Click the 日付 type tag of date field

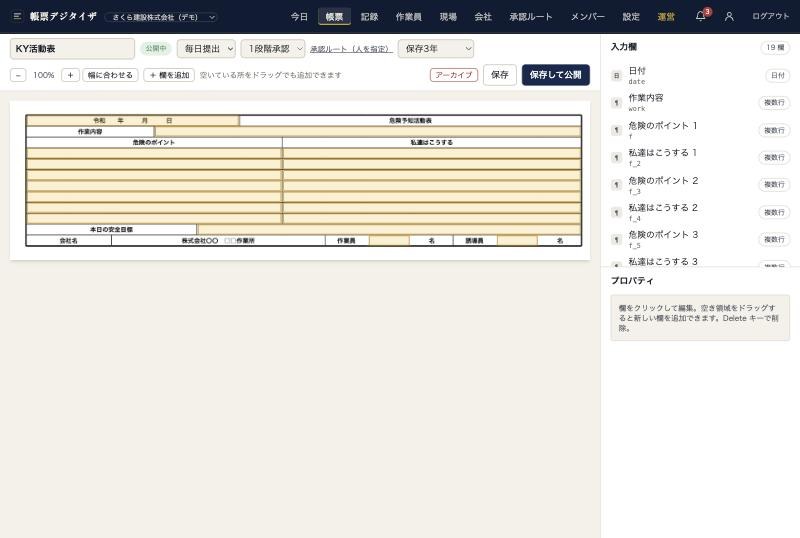(778, 76)
